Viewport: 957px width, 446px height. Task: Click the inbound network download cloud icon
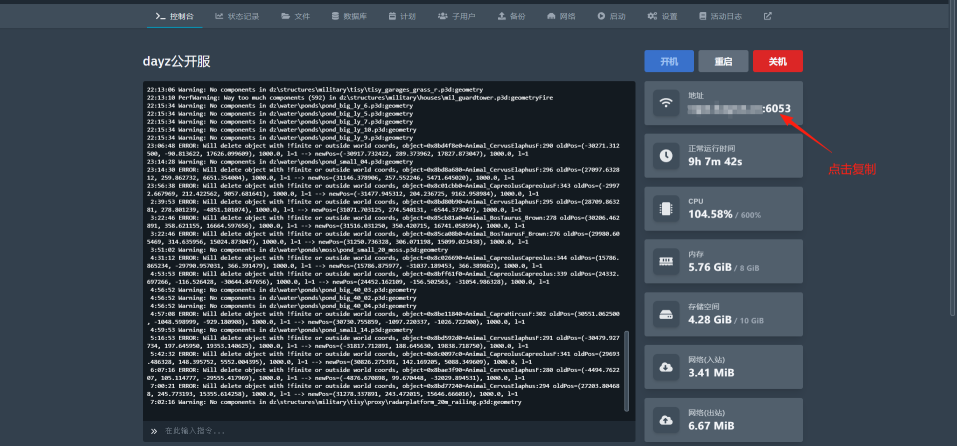click(665, 367)
